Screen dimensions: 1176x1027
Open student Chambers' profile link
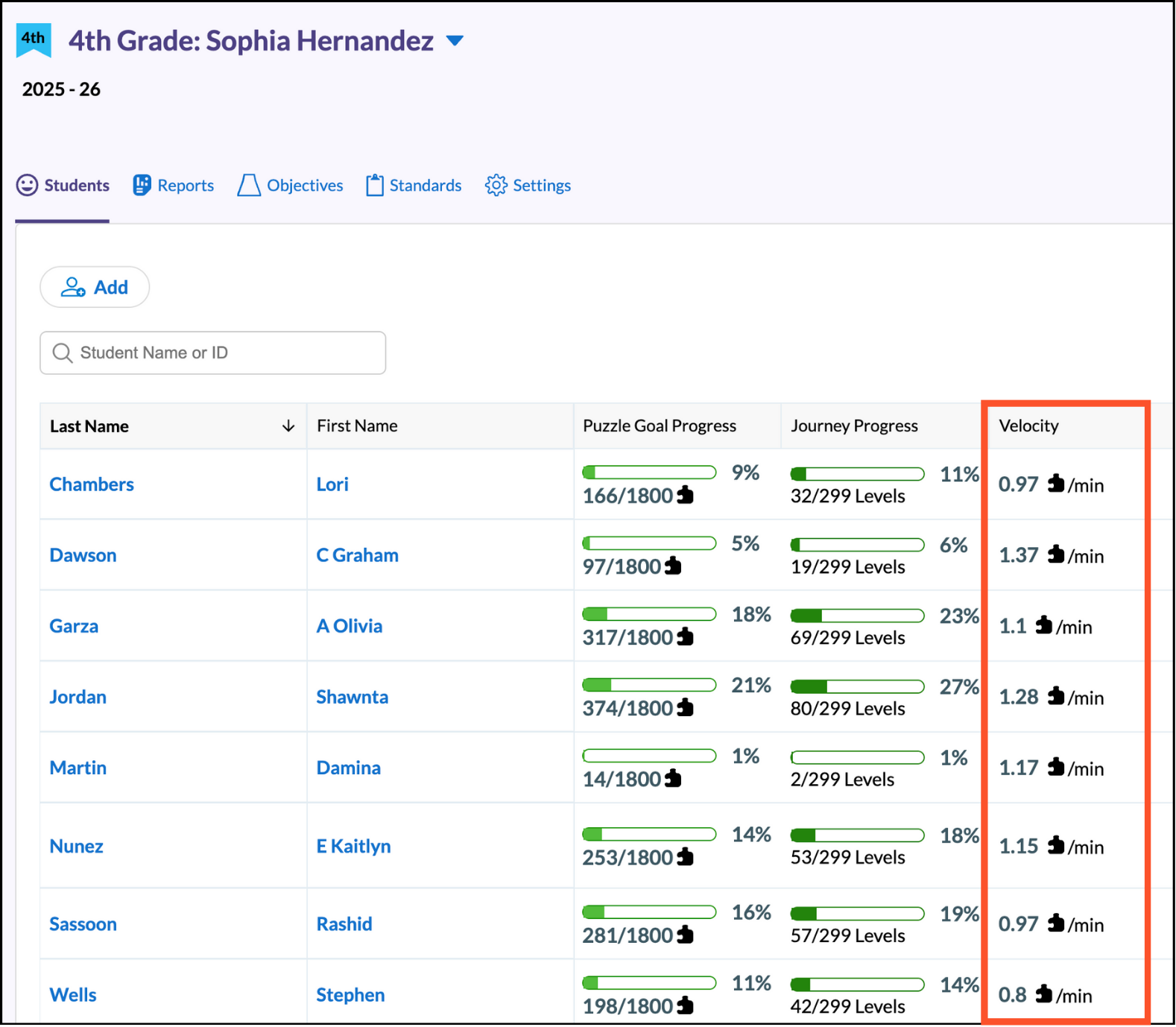[x=92, y=484]
